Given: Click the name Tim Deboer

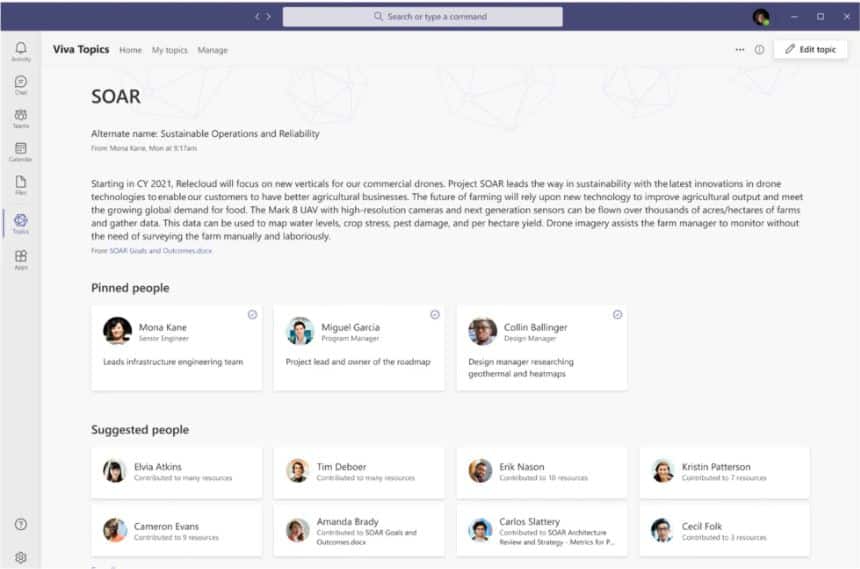Looking at the screenshot, I should [341, 466].
